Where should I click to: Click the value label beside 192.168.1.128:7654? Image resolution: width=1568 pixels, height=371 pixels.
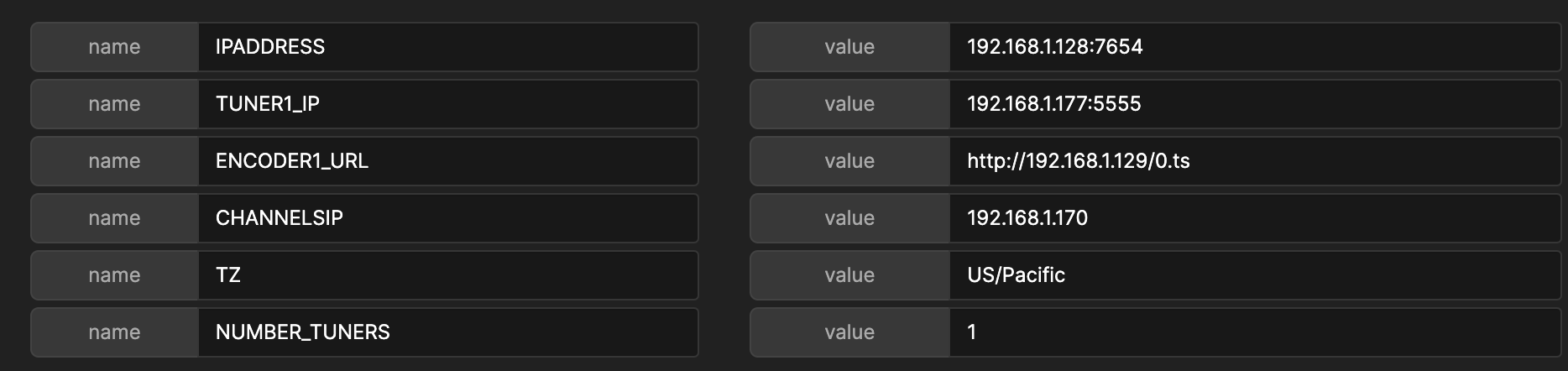coord(849,47)
